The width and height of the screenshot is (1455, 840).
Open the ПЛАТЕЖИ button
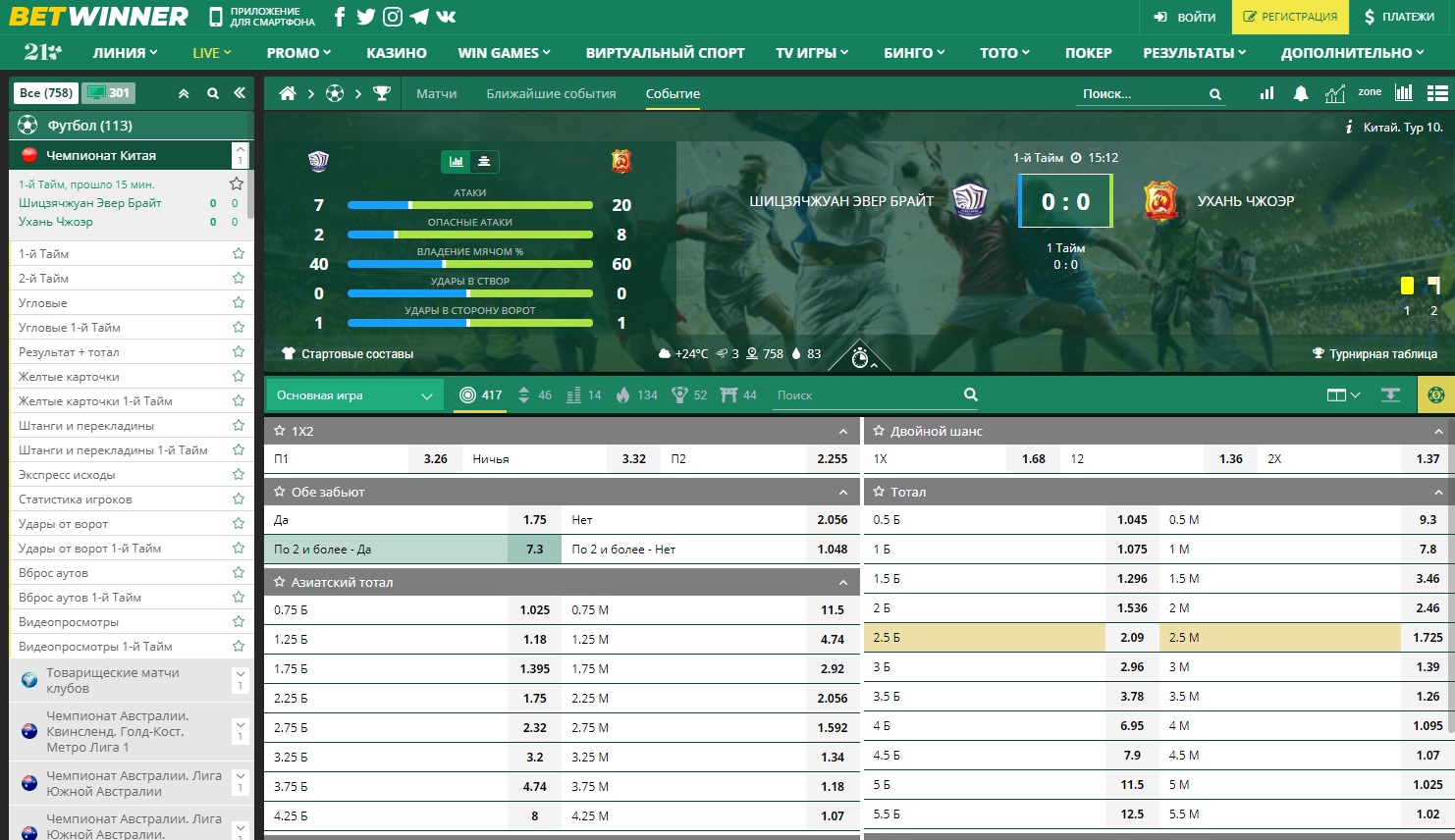click(1399, 17)
